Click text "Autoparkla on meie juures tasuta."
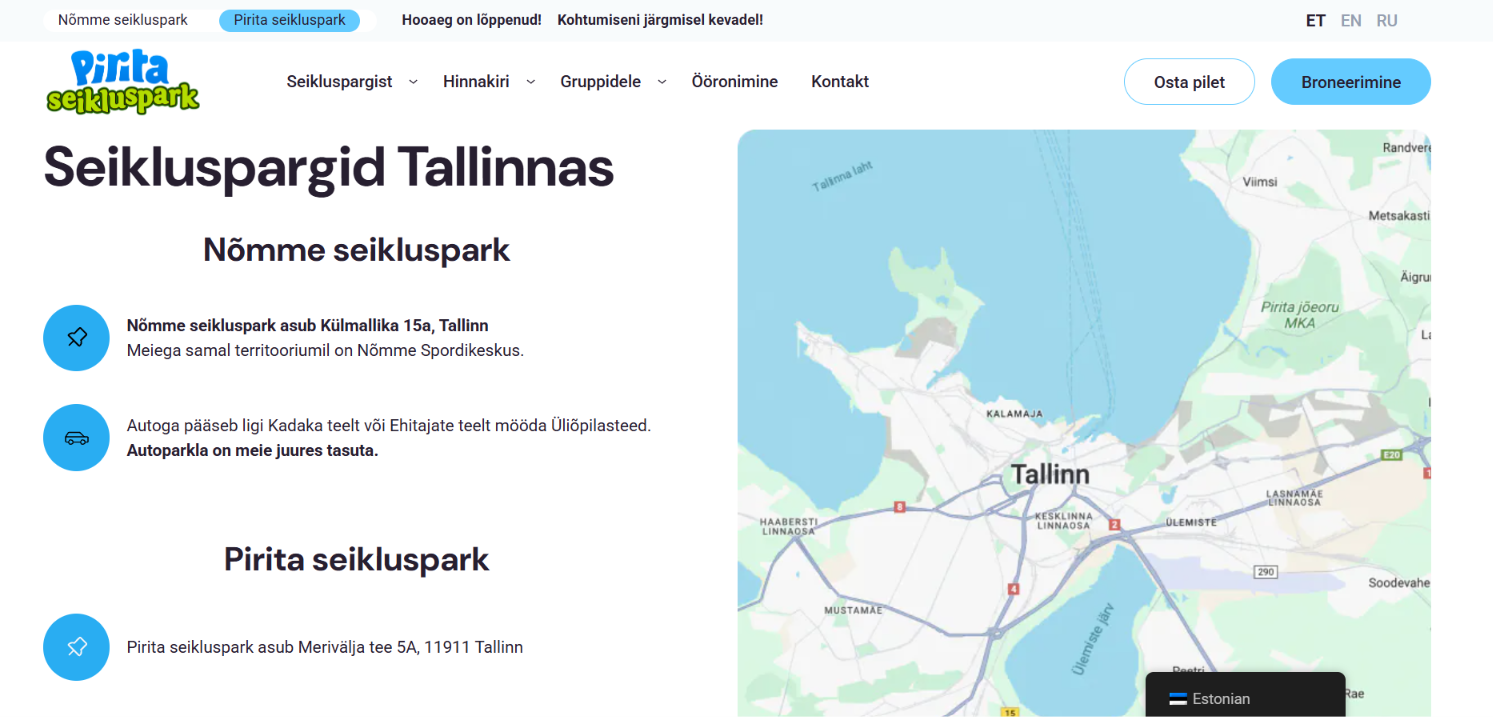Screen dimensions: 1493x717 coord(252,450)
